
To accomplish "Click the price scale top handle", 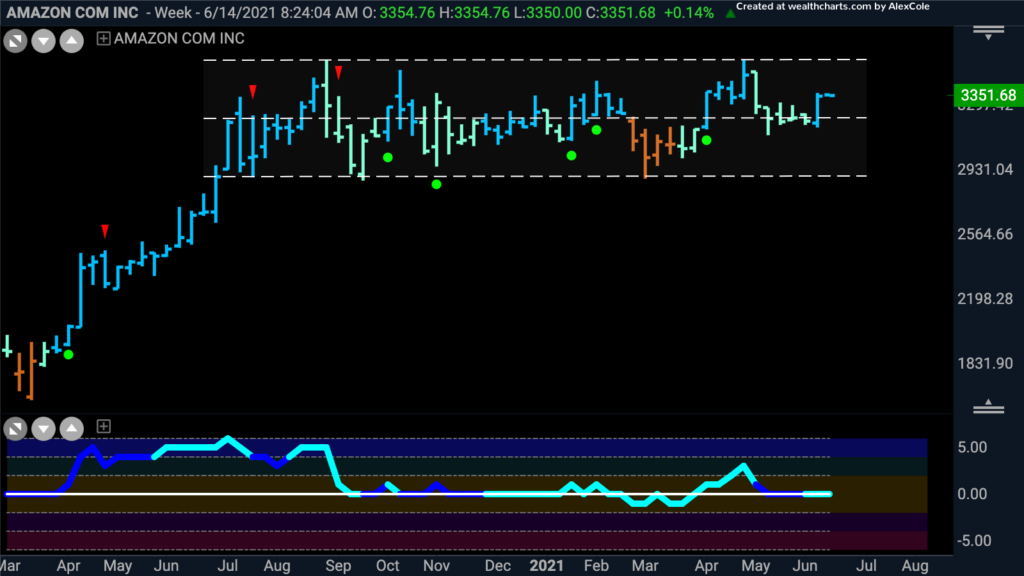I will [988, 33].
